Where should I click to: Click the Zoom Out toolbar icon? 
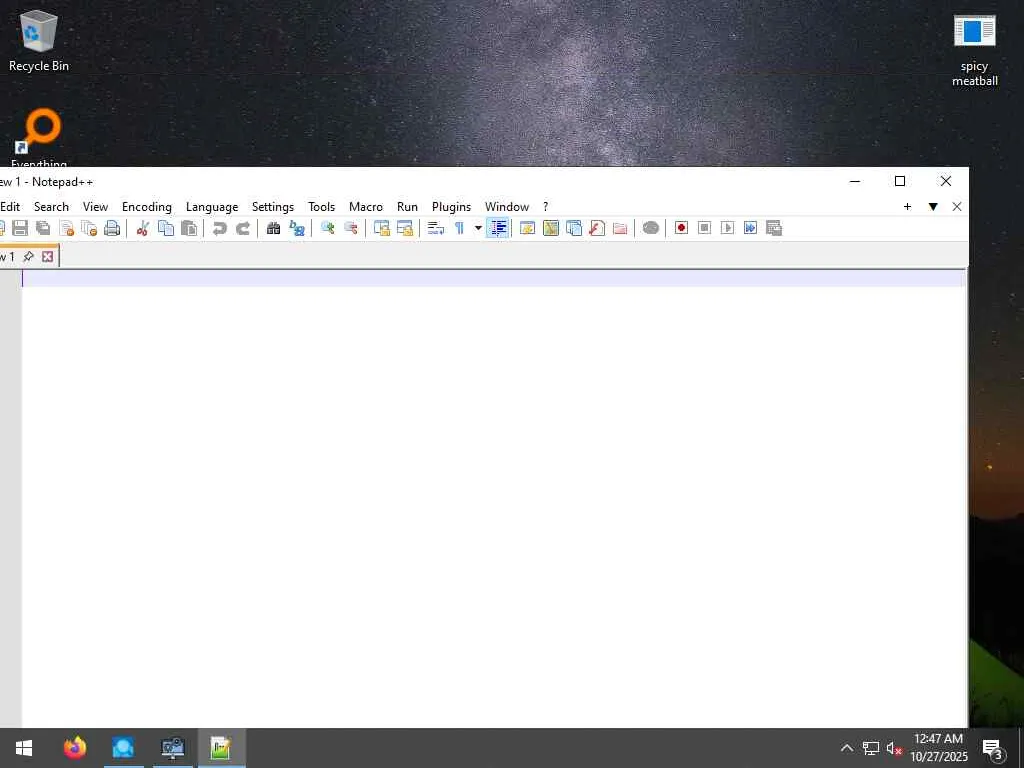click(x=351, y=228)
